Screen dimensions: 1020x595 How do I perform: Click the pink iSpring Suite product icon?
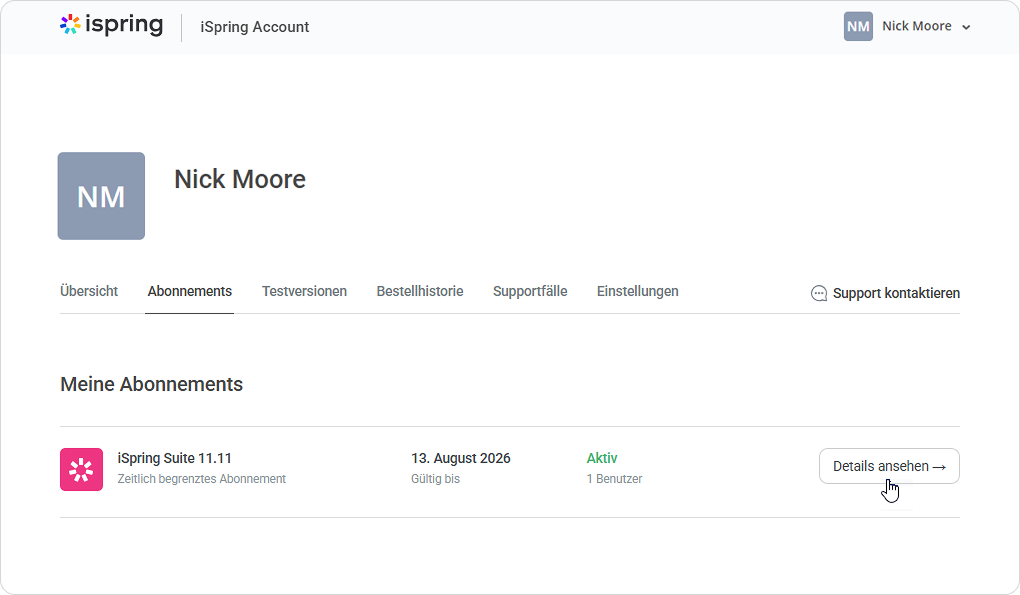coord(81,469)
